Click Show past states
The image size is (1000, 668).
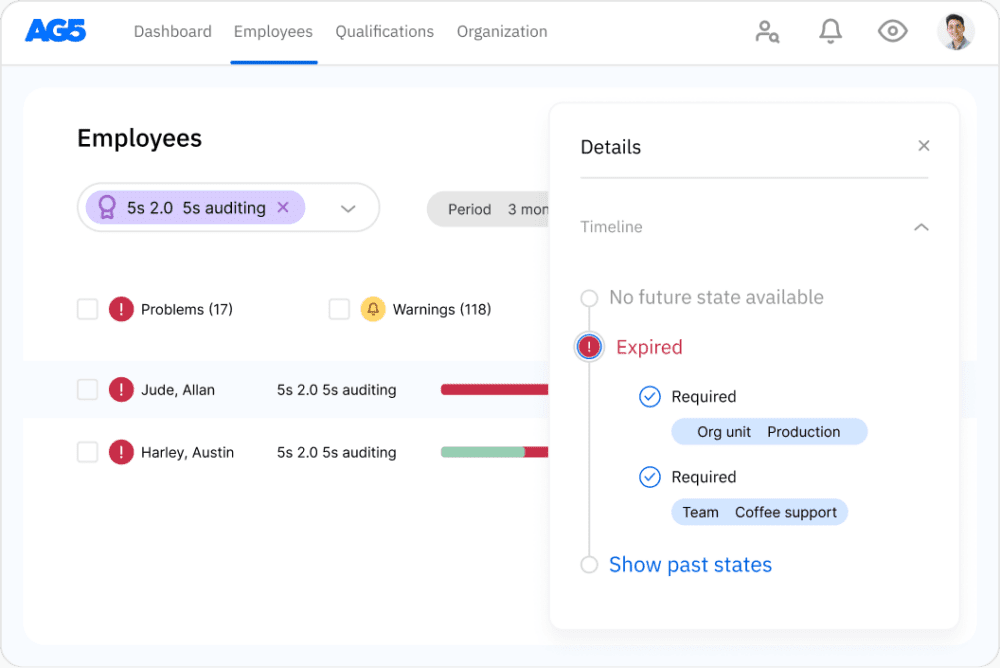pyautogui.click(x=690, y=565)
